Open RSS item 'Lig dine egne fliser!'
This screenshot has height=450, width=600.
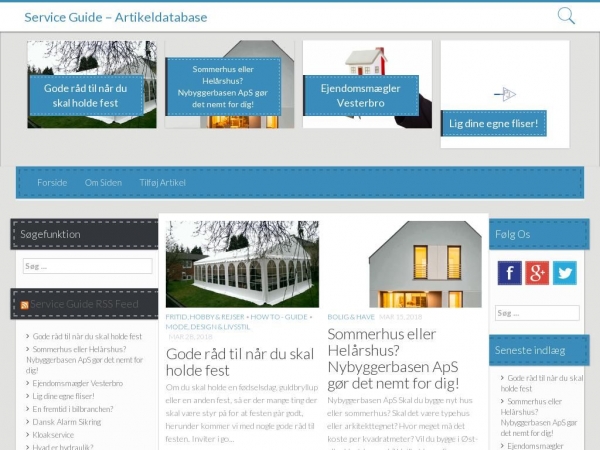click(x=64, y=396)
